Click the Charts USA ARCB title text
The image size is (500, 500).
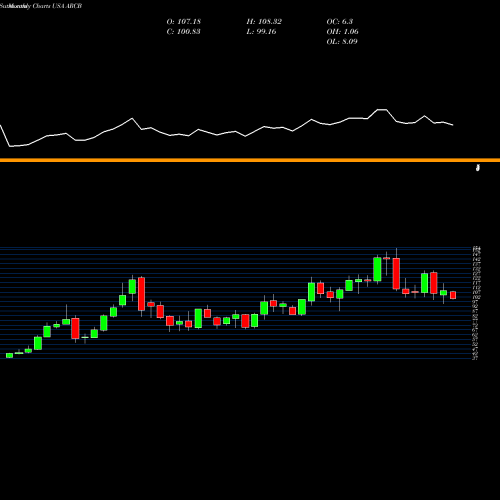click(x=57, y=6)
